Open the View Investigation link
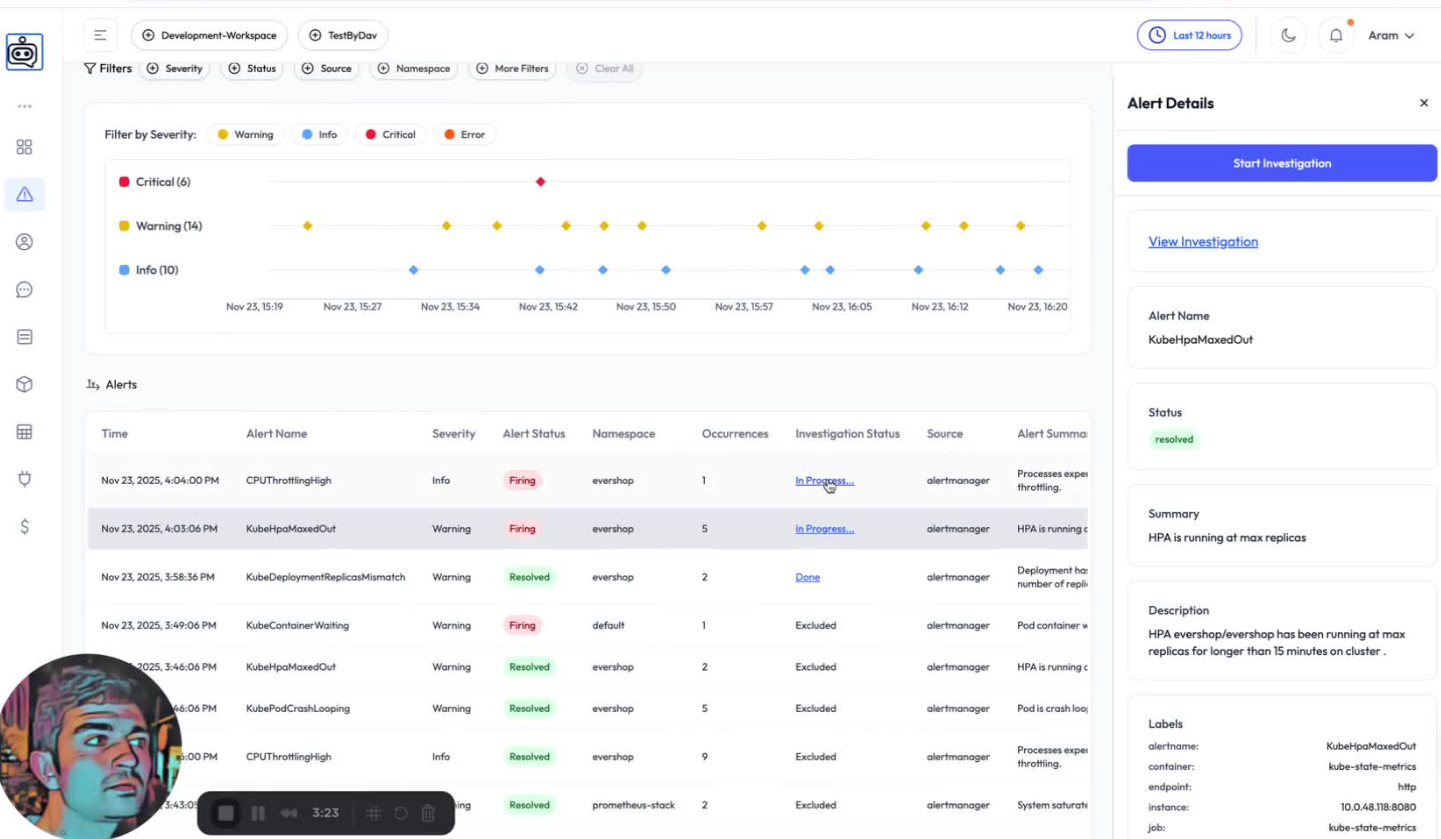 click(x=1203, y=242)
